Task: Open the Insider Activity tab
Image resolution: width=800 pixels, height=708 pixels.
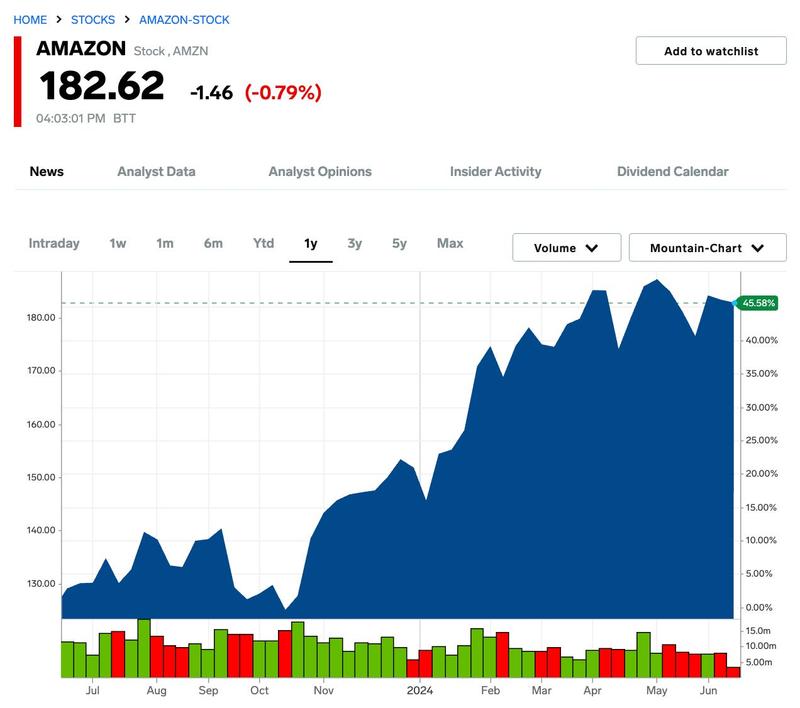Action: (495, 171)
